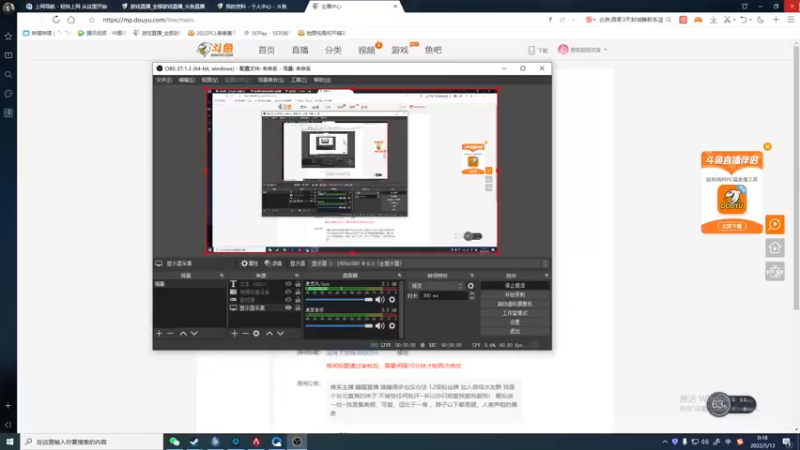Click the stop streaming button

click(x=514, y=286)
